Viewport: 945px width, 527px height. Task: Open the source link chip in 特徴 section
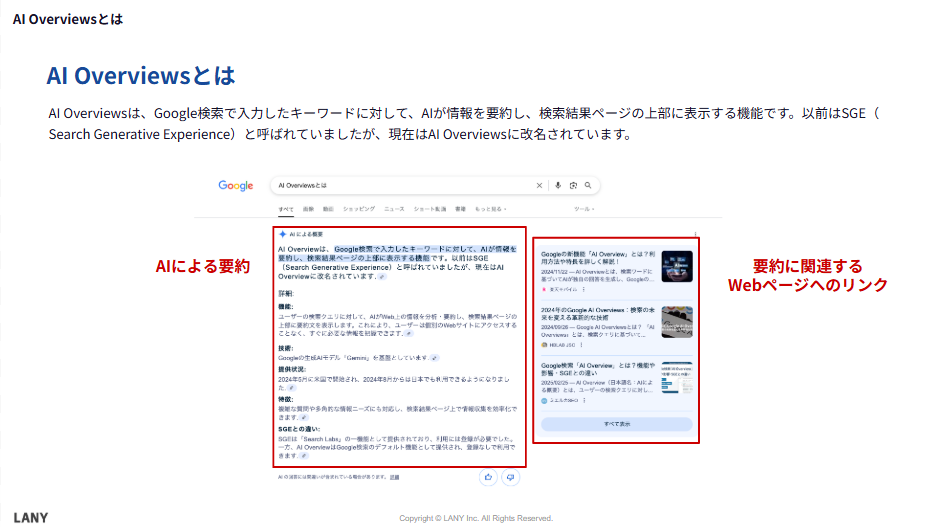click(304, 417)
